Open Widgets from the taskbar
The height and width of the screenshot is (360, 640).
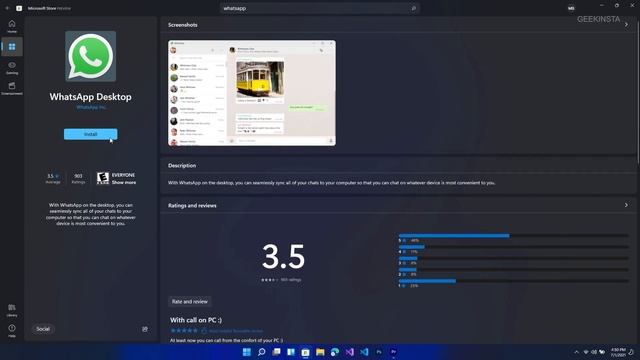click(x=291, y=352)
